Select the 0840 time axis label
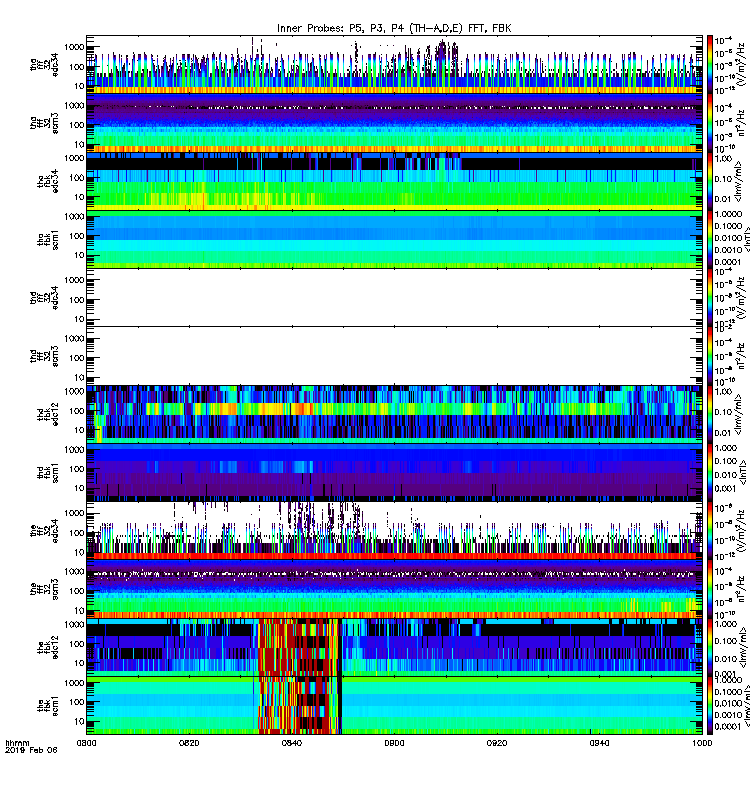Viewport: 750px width, 800px height. (x=292, y=743)
